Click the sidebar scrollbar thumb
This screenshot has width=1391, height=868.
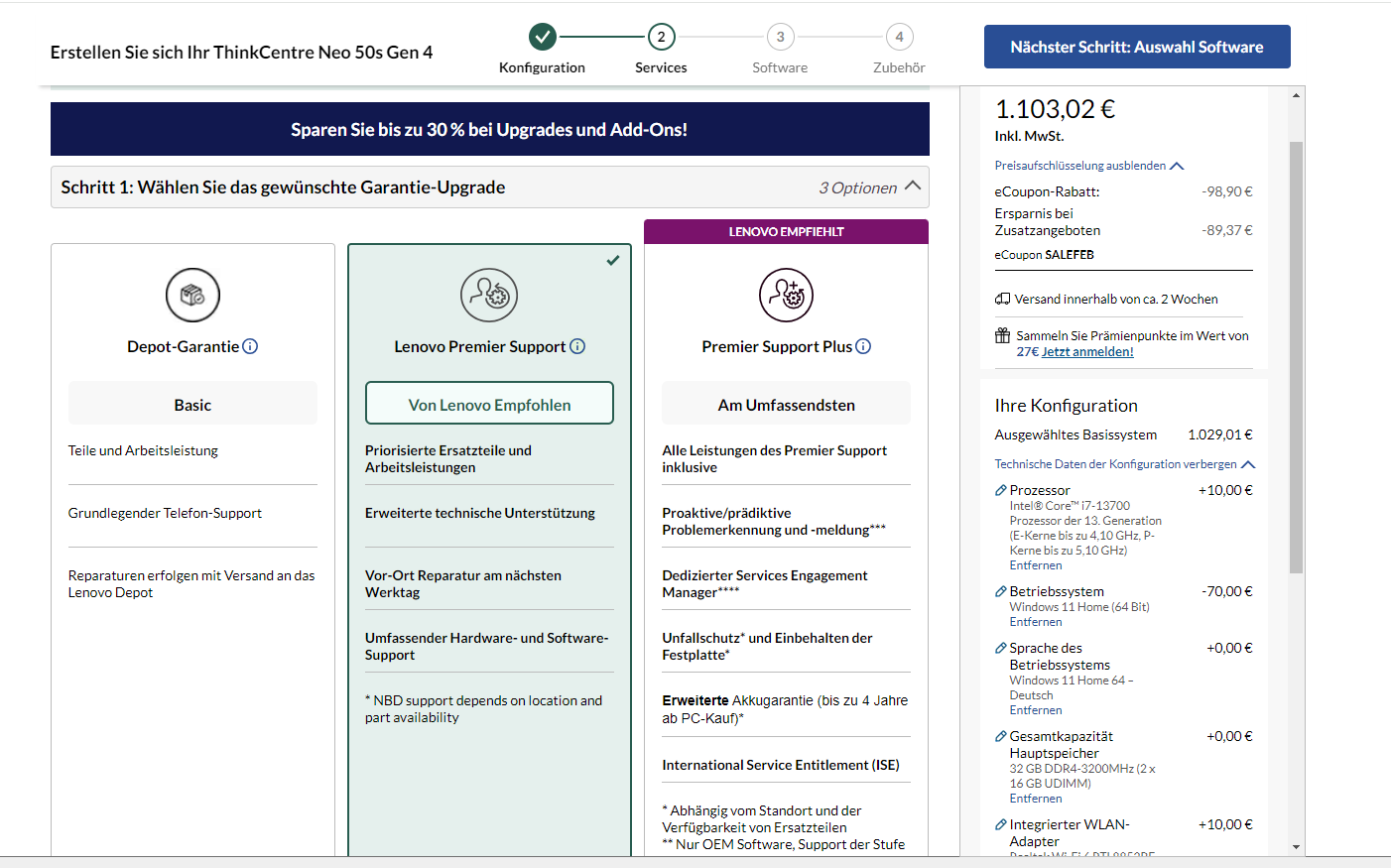coord(1296,357)
